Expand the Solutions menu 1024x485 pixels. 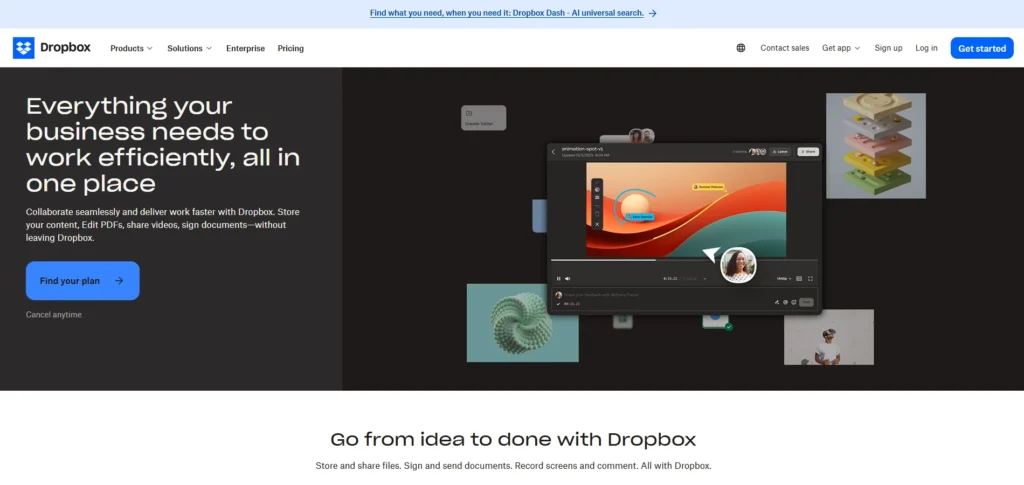coord(189,48)
